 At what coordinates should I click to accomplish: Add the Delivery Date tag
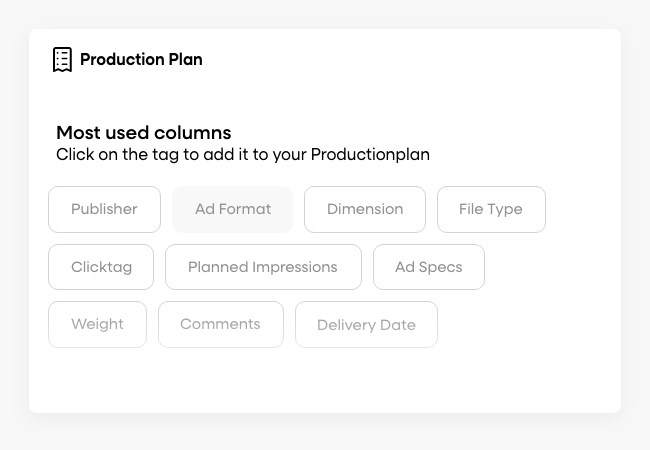(x=366, y=325)
